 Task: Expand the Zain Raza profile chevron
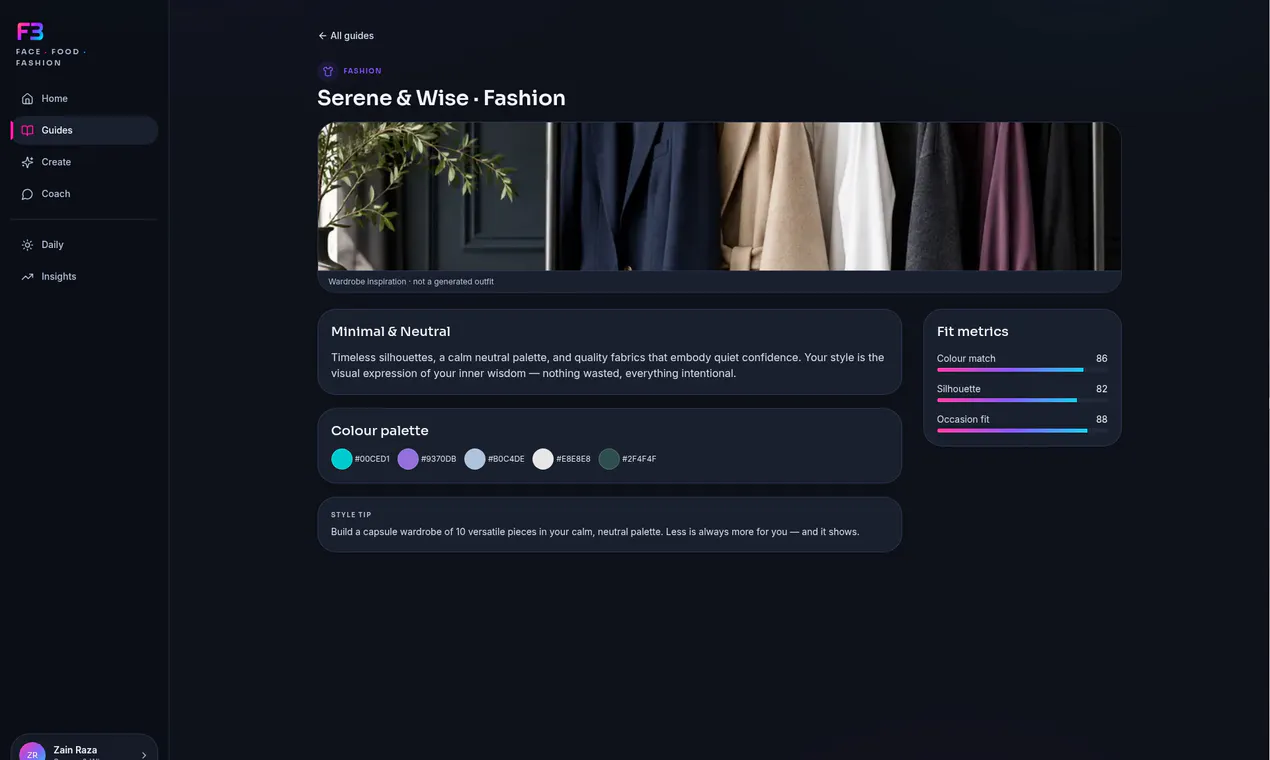tap(144, 755)
